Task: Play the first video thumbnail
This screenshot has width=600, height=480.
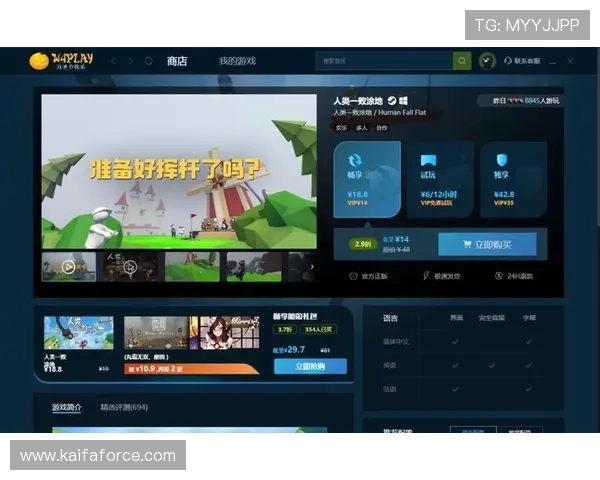Action: pyautogui.click(x=68, y=267)
